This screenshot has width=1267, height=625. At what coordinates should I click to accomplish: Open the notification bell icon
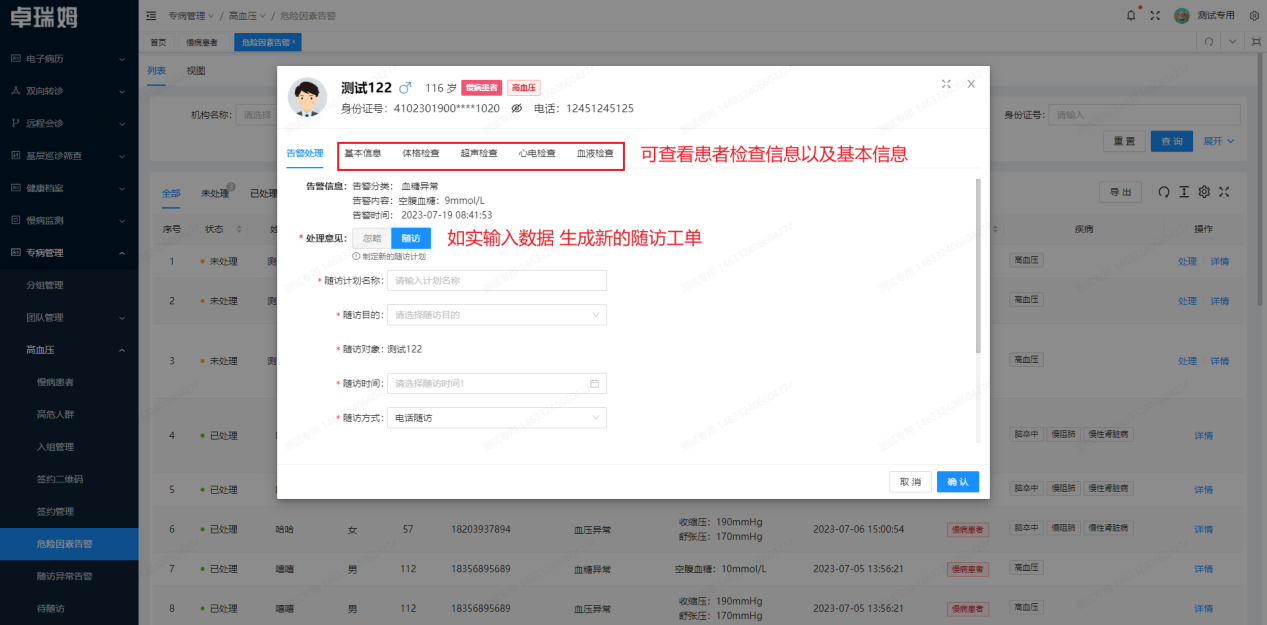1130,15
